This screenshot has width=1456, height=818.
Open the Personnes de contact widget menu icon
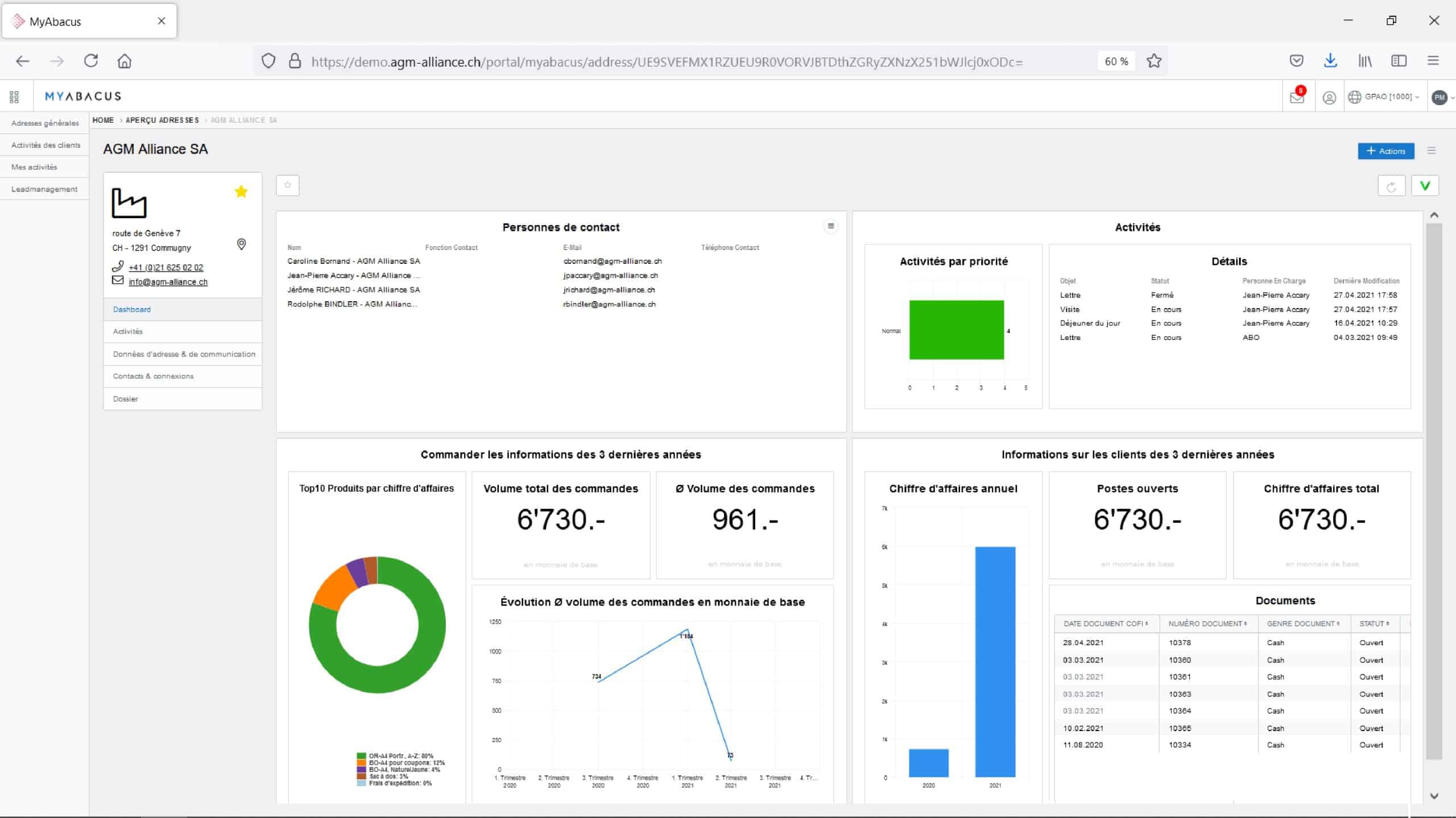tap(830, 226)
